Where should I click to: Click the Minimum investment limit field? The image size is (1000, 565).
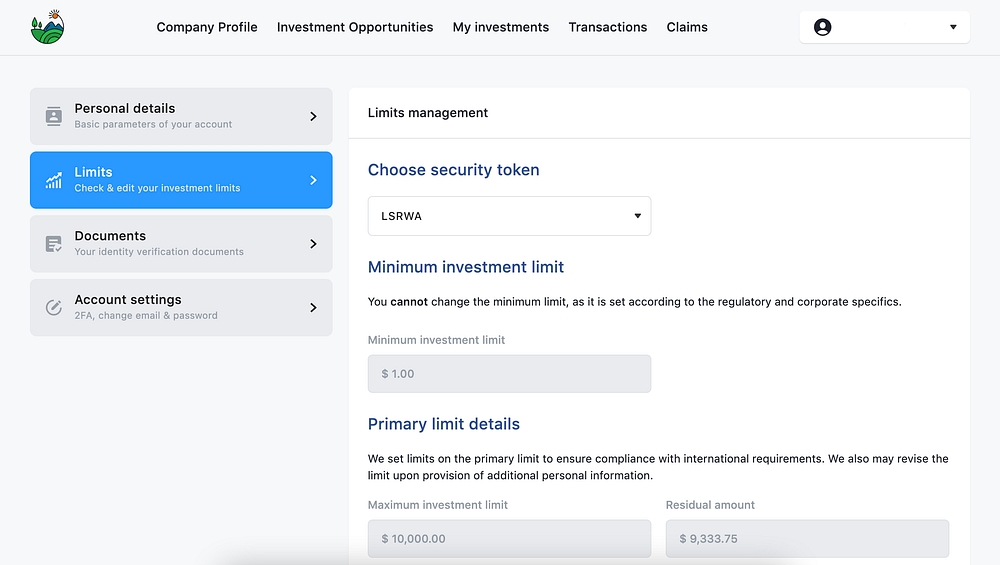(x=509, y=374)
